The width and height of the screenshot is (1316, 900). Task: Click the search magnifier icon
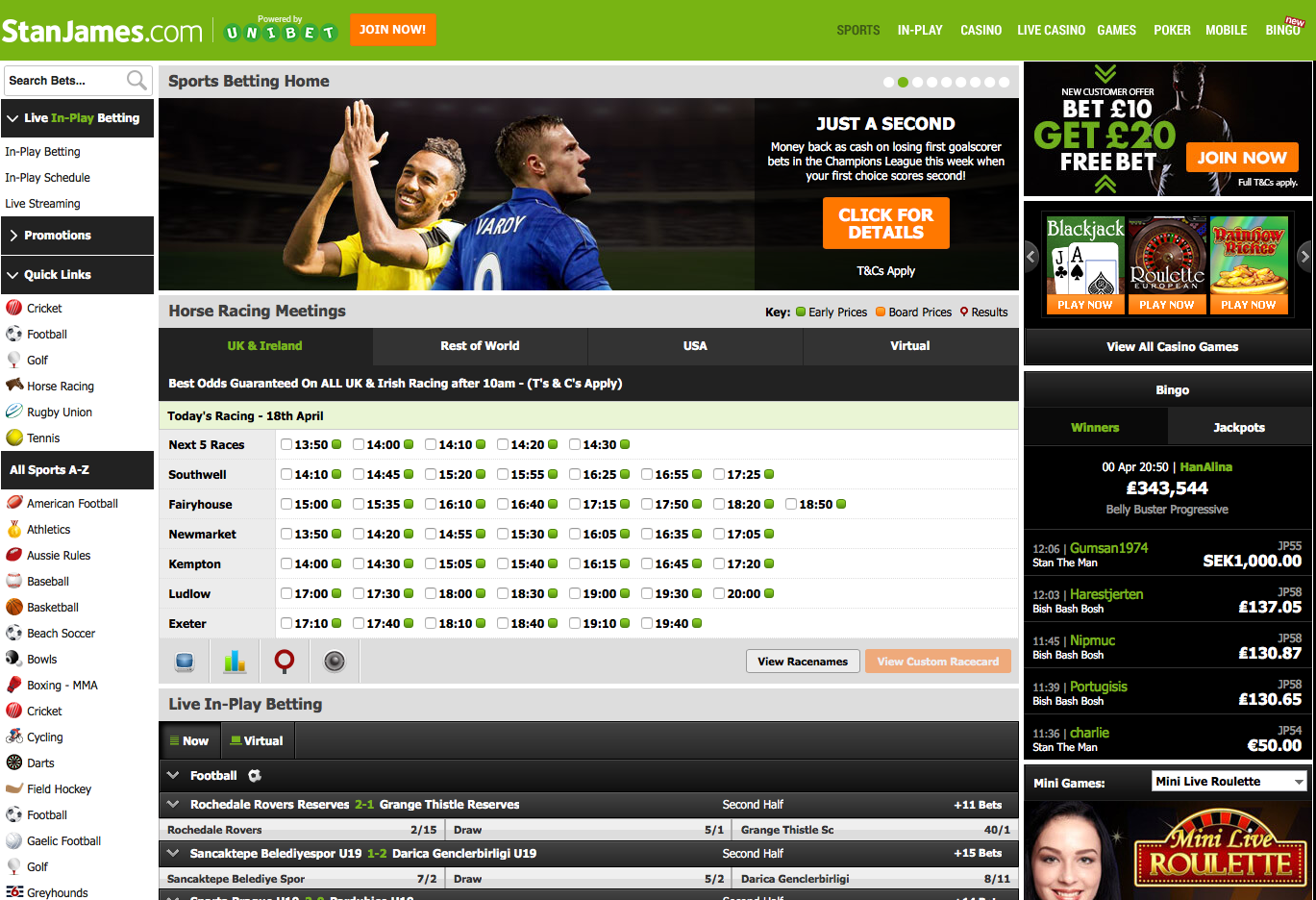pos(137,80)
